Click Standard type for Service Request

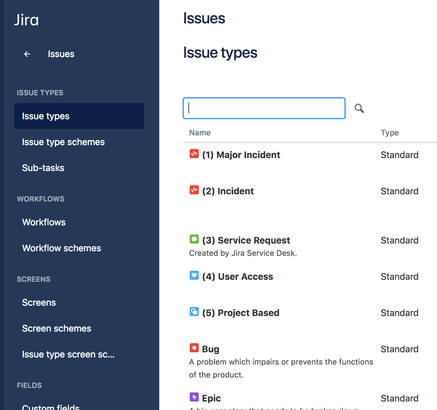pos(400,240)
